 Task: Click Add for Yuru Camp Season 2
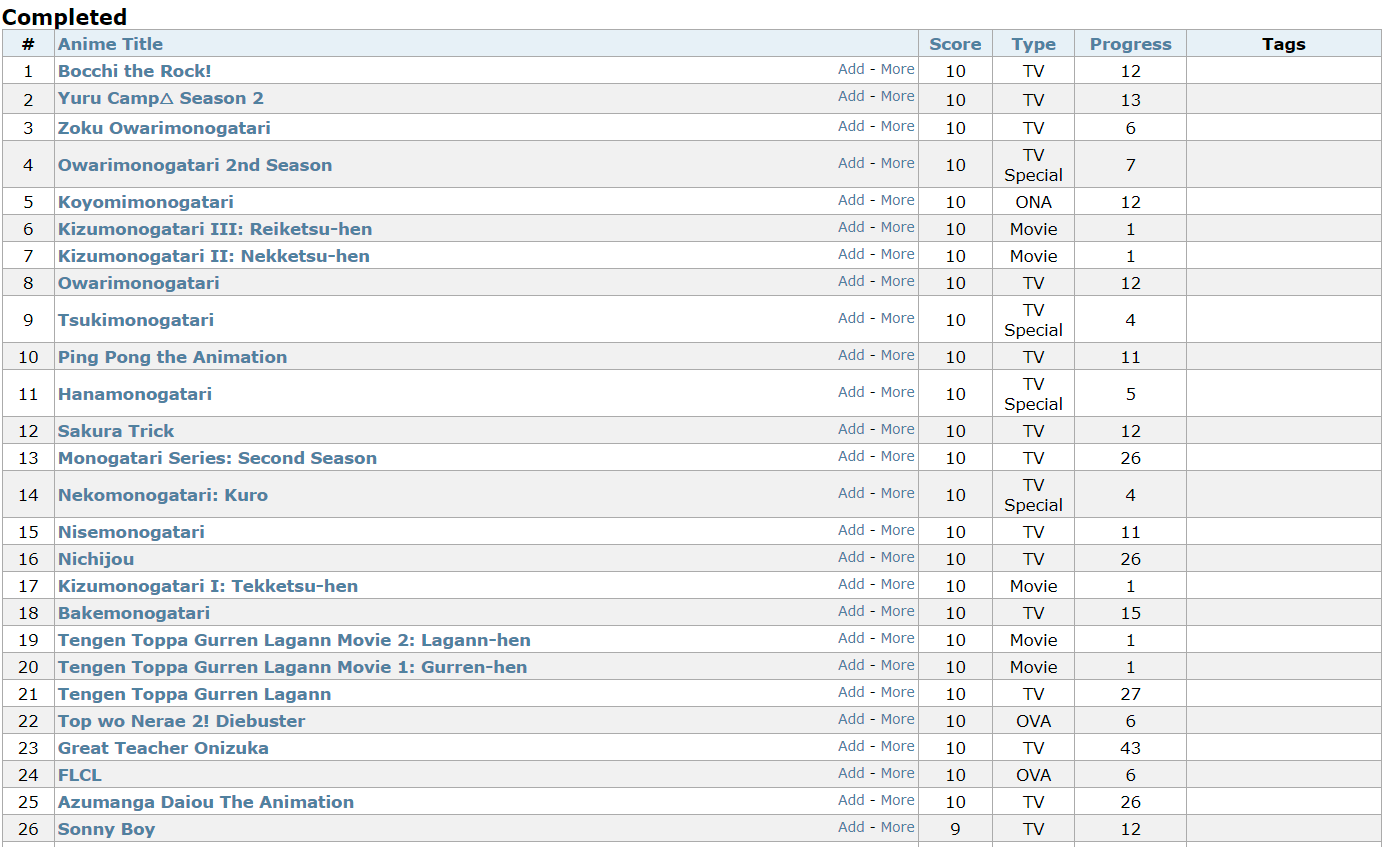[851, 96]
